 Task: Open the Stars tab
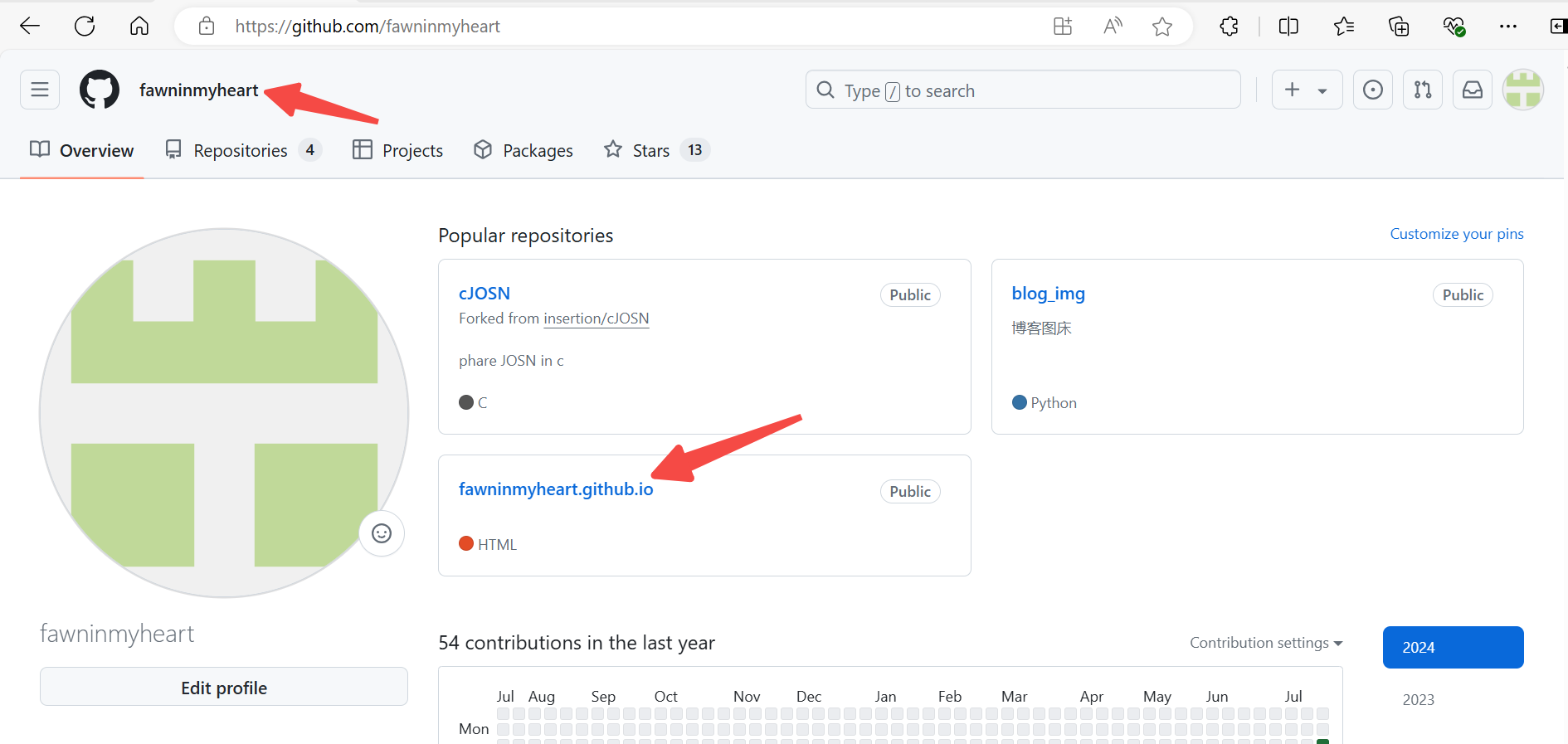pos(656,150)
